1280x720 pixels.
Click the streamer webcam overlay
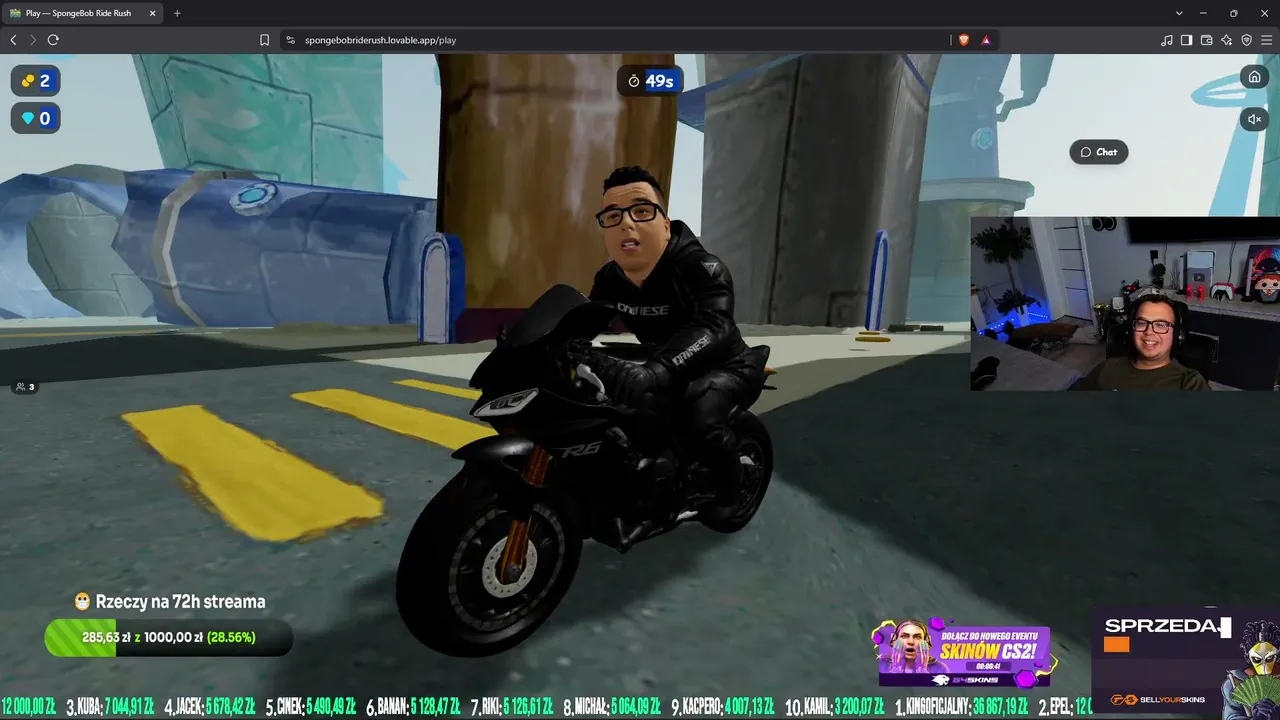pos(1125,303)
